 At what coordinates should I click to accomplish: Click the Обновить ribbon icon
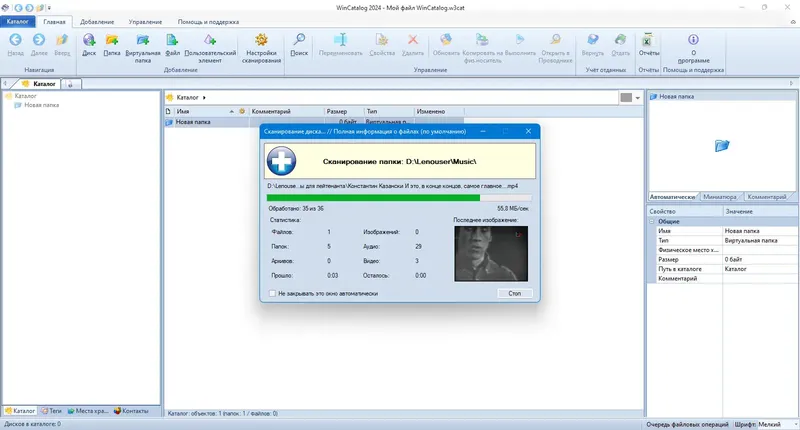(446, 40)
